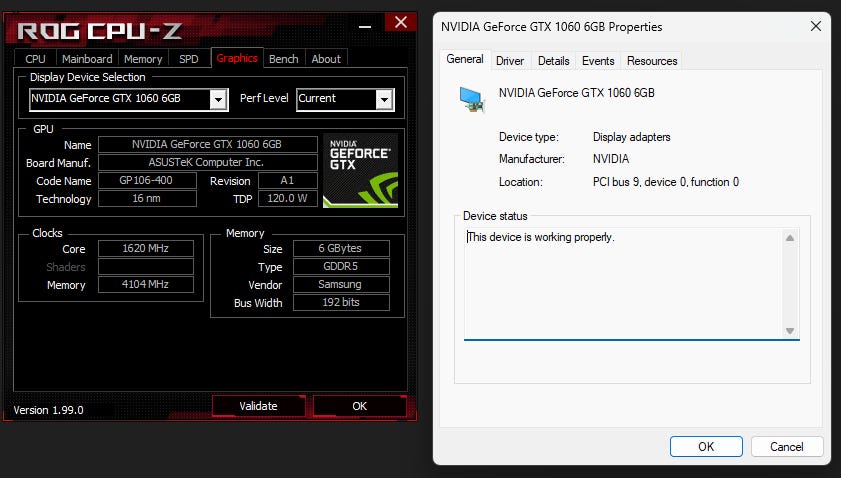This screenshot has width=841, height=478.
Task: Select the SPD tab
Action: 188,59
